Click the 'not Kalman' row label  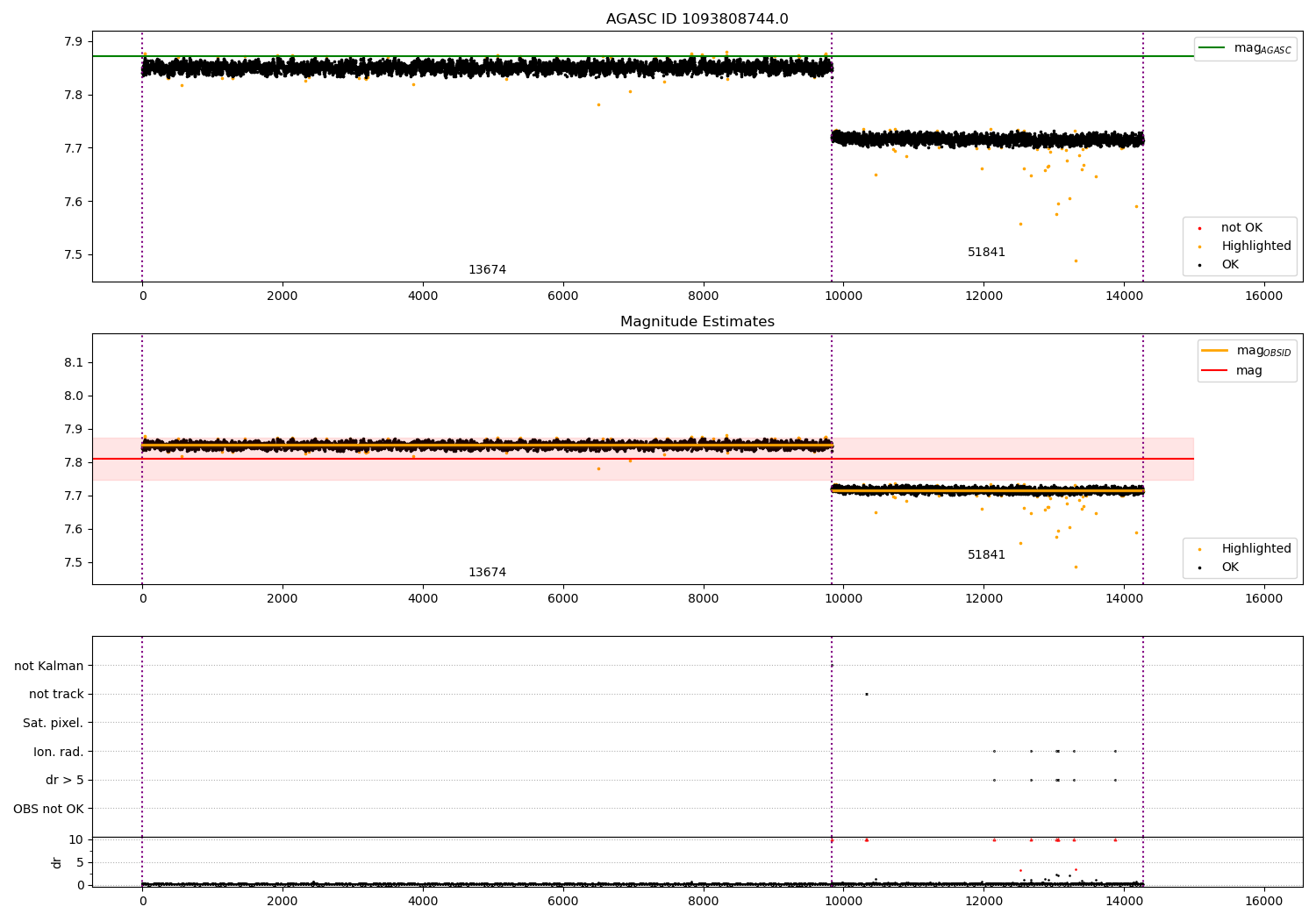click(49, 667)
